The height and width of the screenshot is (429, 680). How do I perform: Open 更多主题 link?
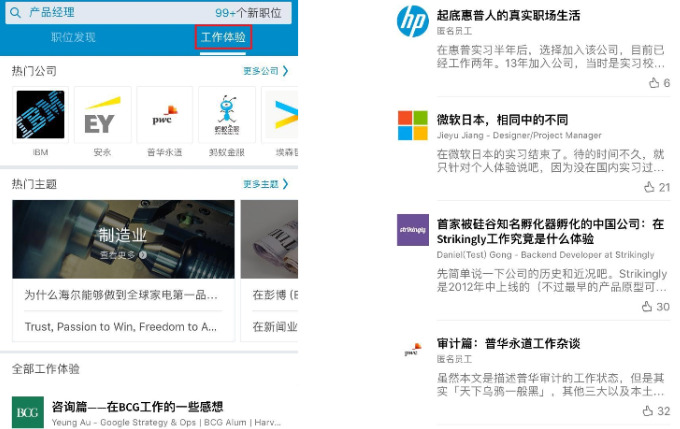coord(261,184)
